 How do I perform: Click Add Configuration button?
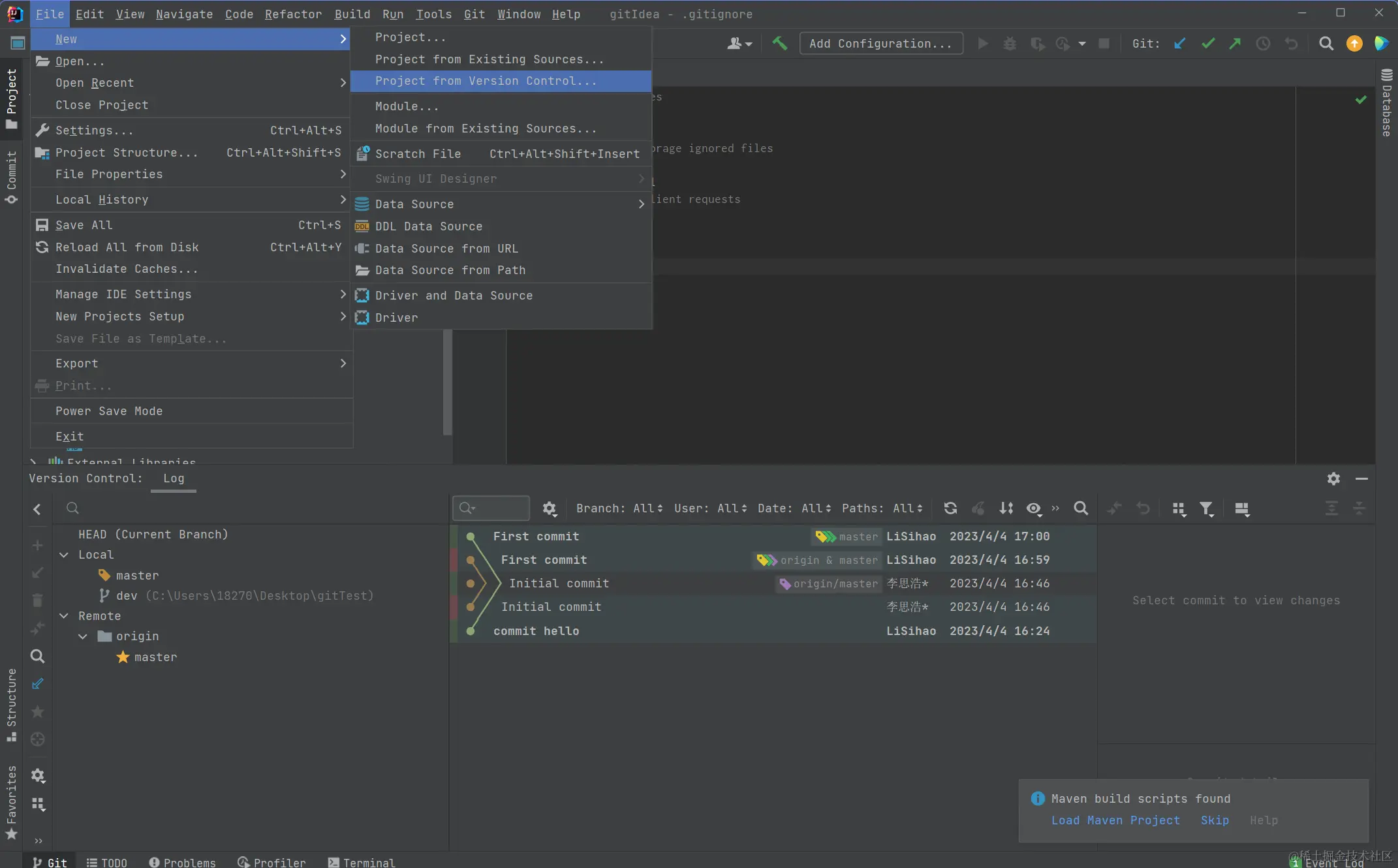click(880, 44)
